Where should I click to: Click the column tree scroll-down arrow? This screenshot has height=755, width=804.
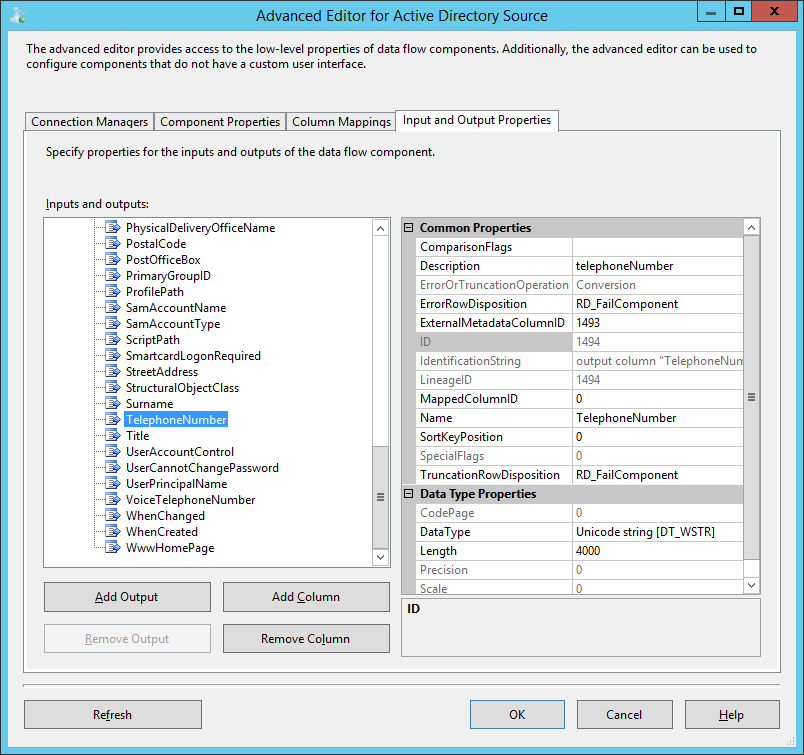380,557
